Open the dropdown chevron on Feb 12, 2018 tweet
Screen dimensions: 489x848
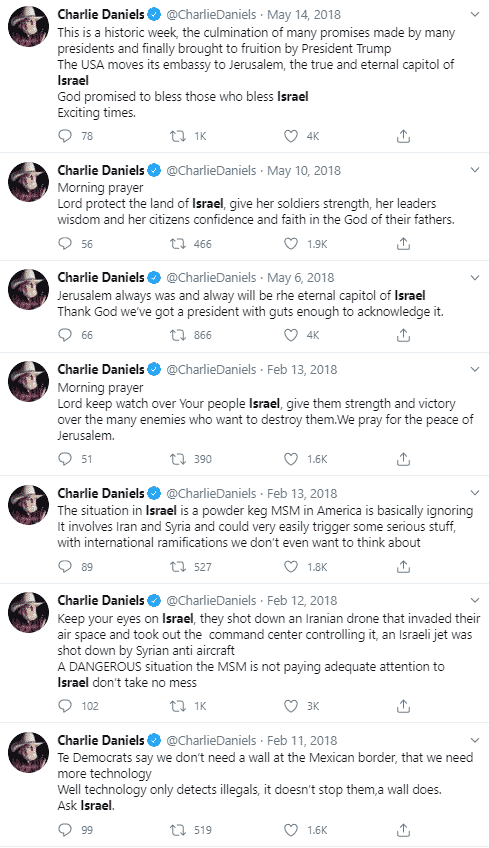[x=475, y=601]
